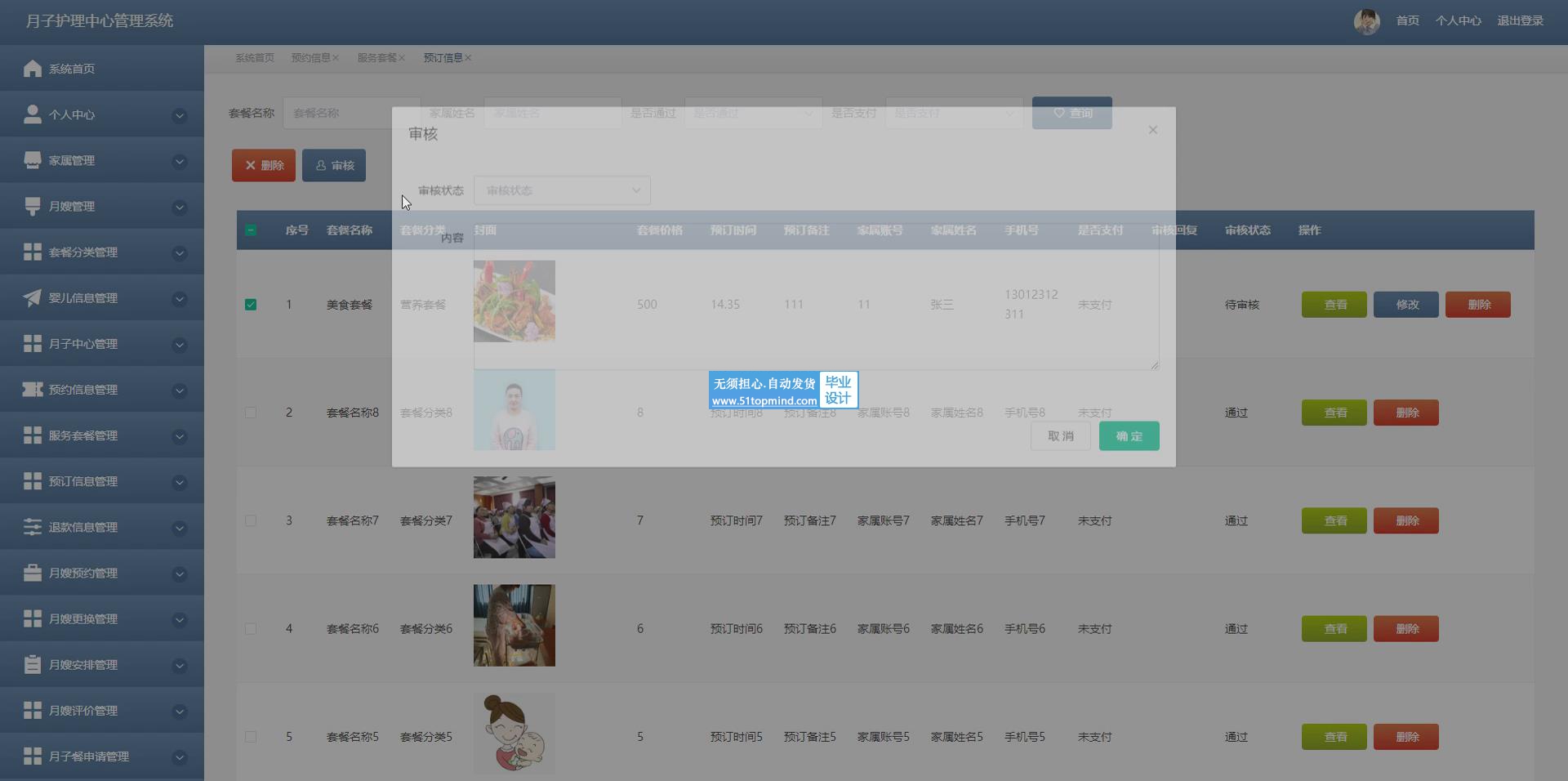Click the 预订信息管理 grid icon
The height and width of the screenshot is (781, 1568).
(x=33, y=480)
